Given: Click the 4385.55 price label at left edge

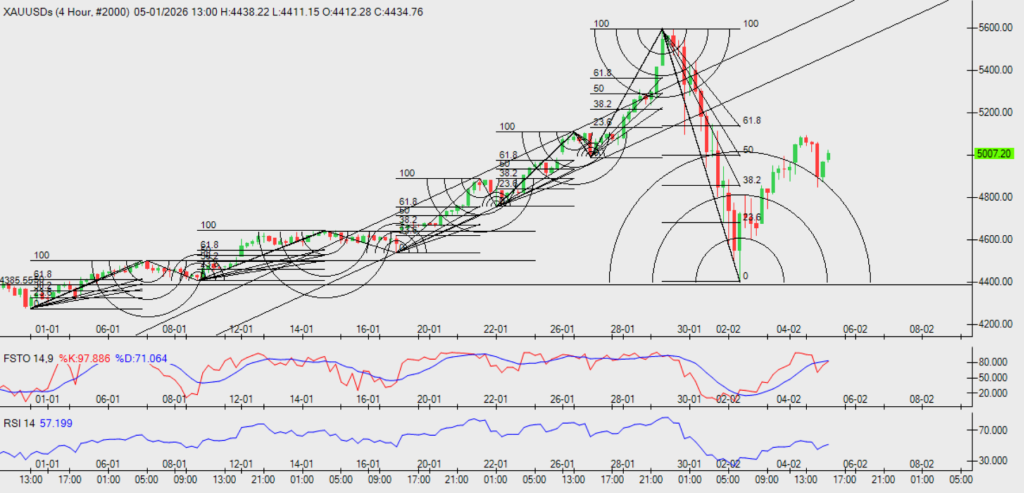Looking at the screenshot, I should (x=18, y=281).
